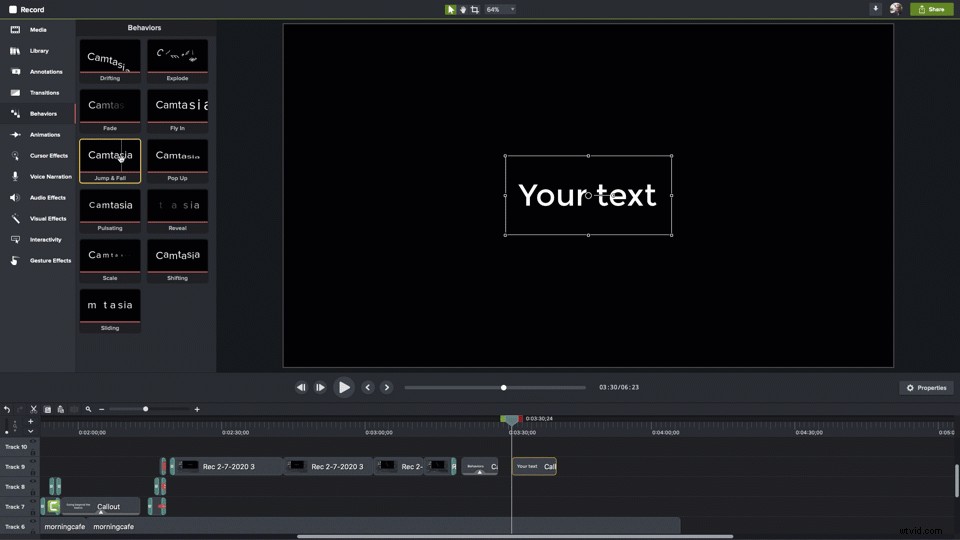Viewport: 960px width, 540px height.
Task: Open the Properties panel
Action: pos(926,388)
